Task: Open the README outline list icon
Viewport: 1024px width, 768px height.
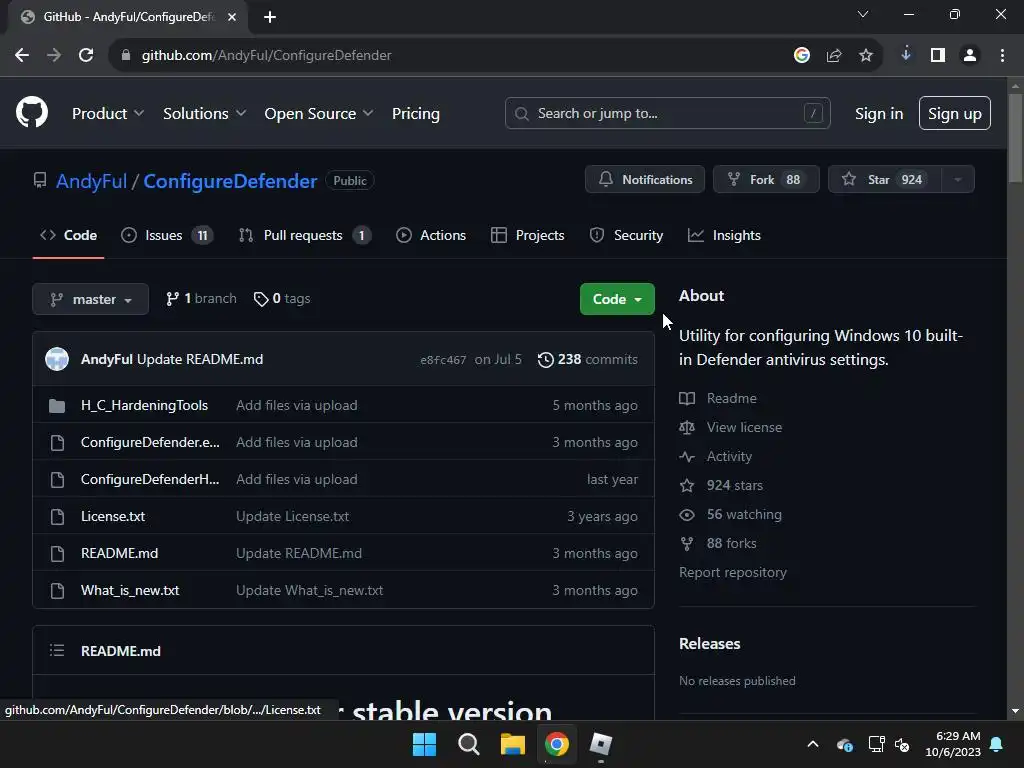Action: pos(57,650)
